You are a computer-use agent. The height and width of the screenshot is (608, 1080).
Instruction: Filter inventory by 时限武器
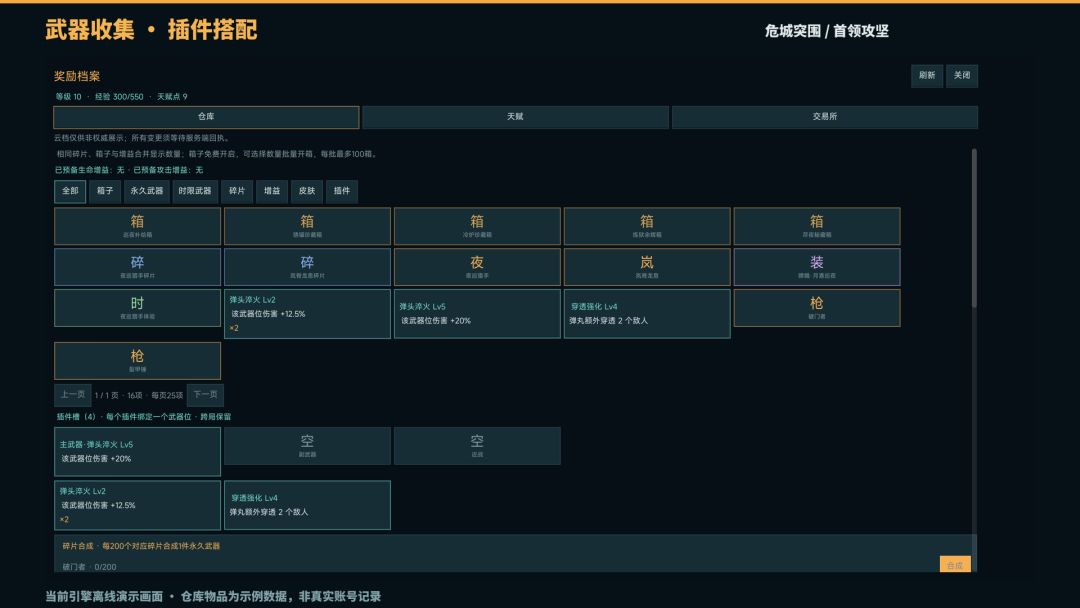[195, 191]
